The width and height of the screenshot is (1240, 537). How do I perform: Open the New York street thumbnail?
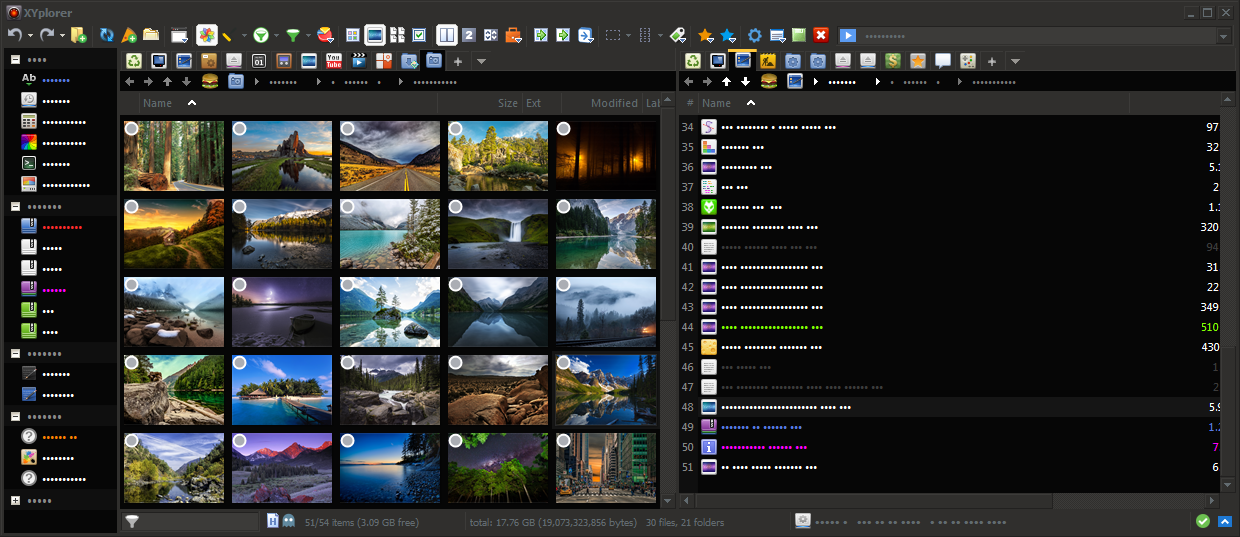pyautogui.click(x=606, y=467)
